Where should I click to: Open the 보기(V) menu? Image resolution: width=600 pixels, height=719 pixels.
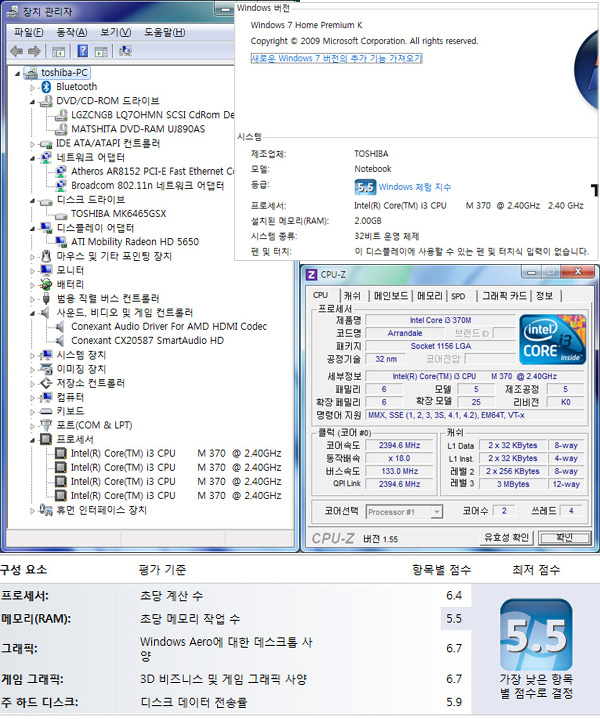[x=116, y=32]
